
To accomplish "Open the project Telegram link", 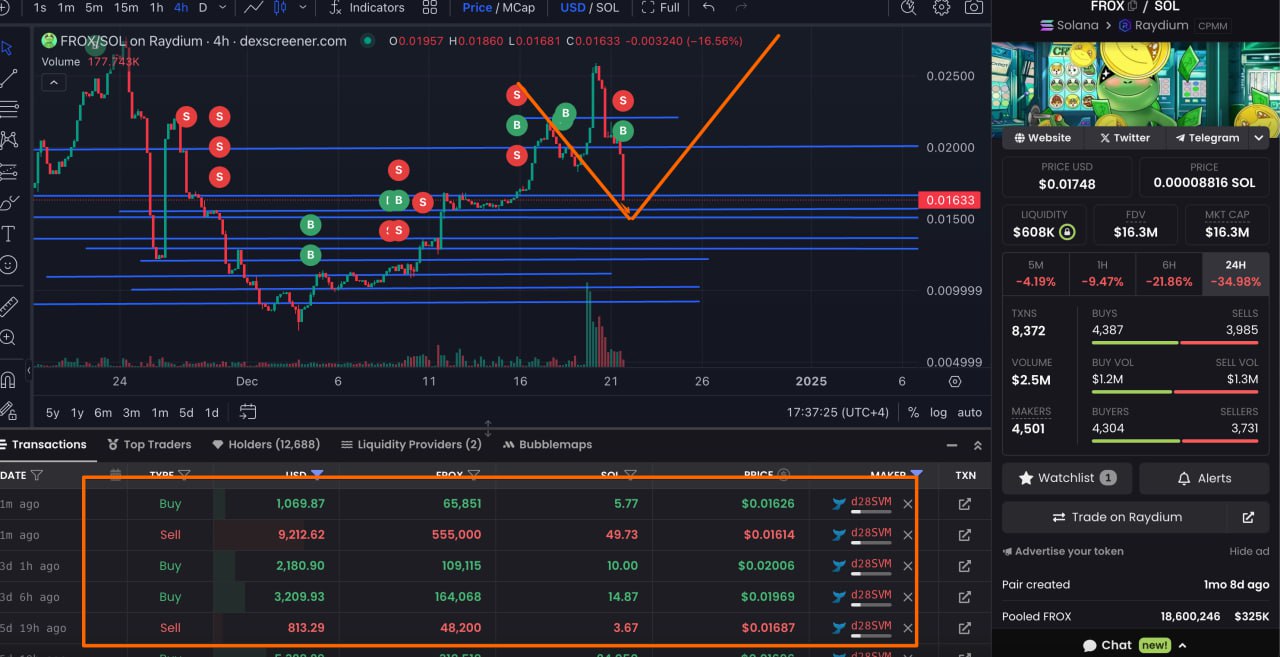I will (1207, 138).
